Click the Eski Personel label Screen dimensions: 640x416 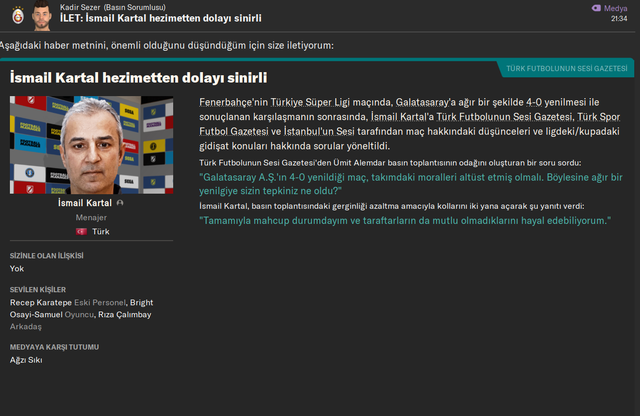[x=100, y=303]
